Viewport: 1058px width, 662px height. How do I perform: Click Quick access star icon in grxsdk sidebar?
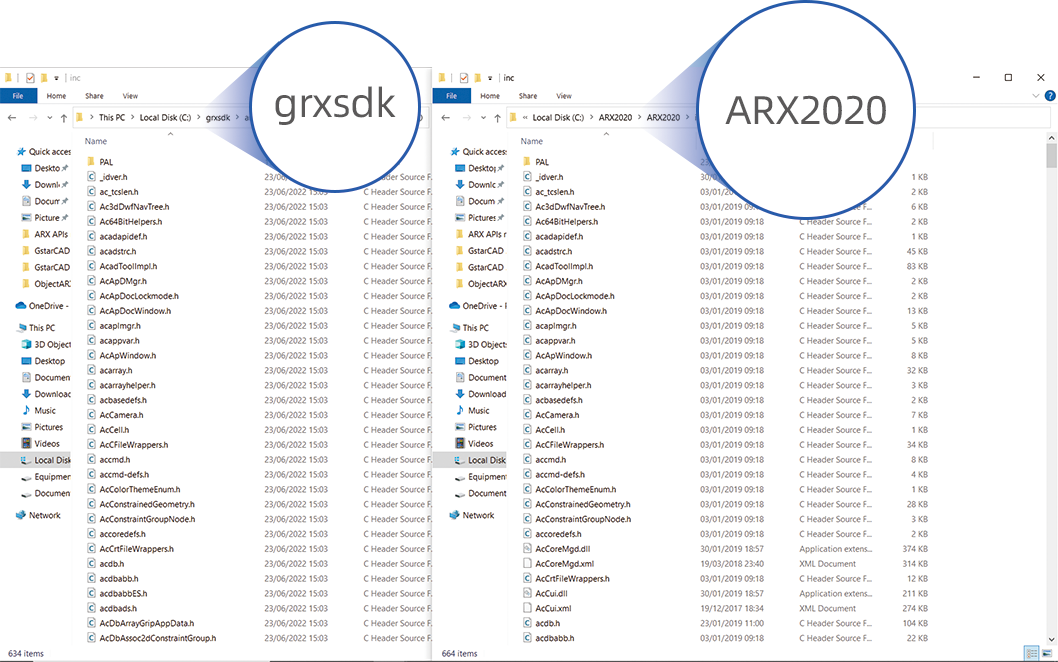[x=21, y=152]
